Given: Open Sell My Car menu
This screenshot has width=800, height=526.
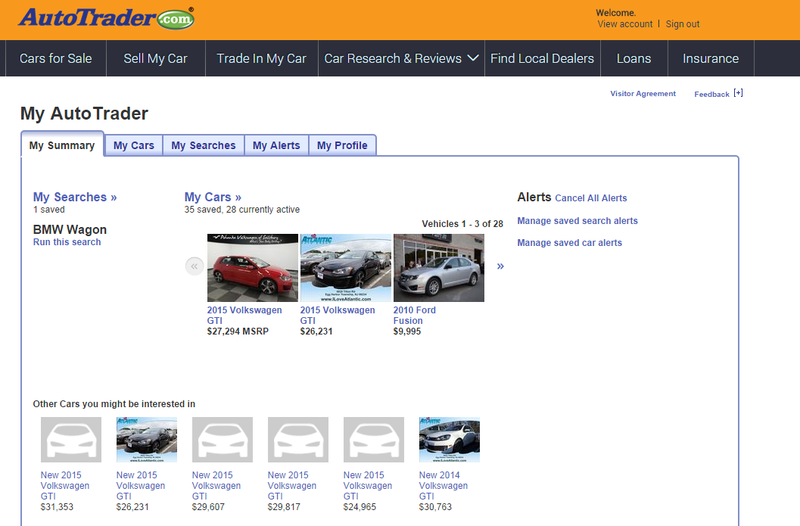Looking at the screenshot, I should pyautogui.click(x=156, y=59).
